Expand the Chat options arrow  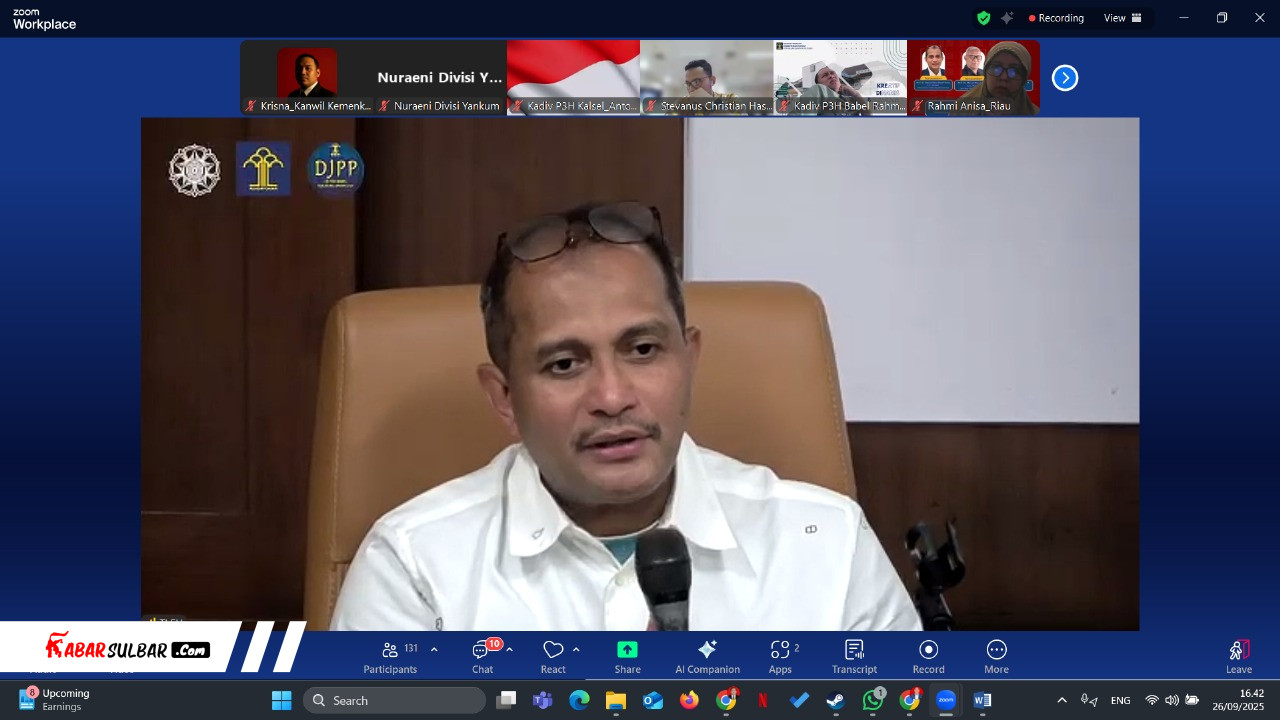[x=509, y=650]
